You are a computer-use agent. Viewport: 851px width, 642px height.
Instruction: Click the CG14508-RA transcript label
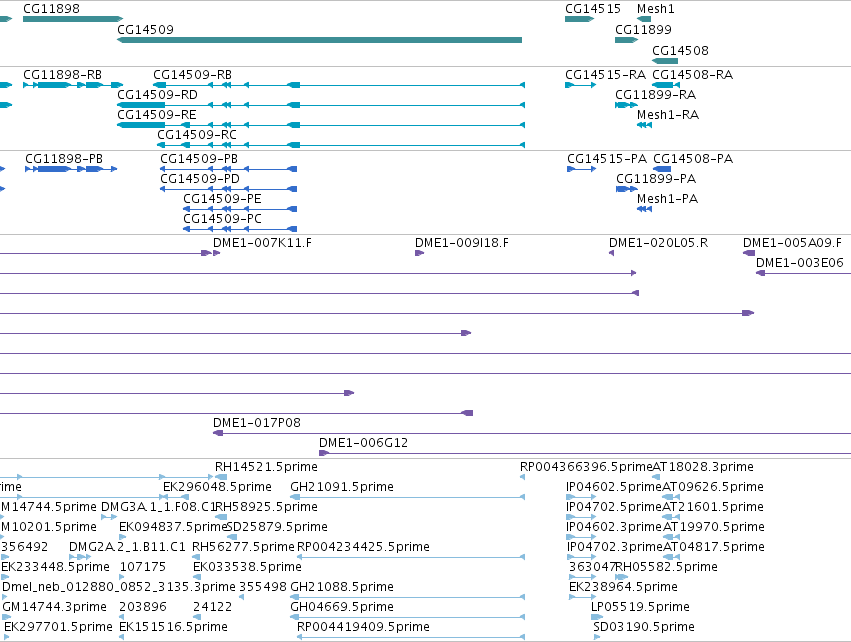(x=693, y=74)
